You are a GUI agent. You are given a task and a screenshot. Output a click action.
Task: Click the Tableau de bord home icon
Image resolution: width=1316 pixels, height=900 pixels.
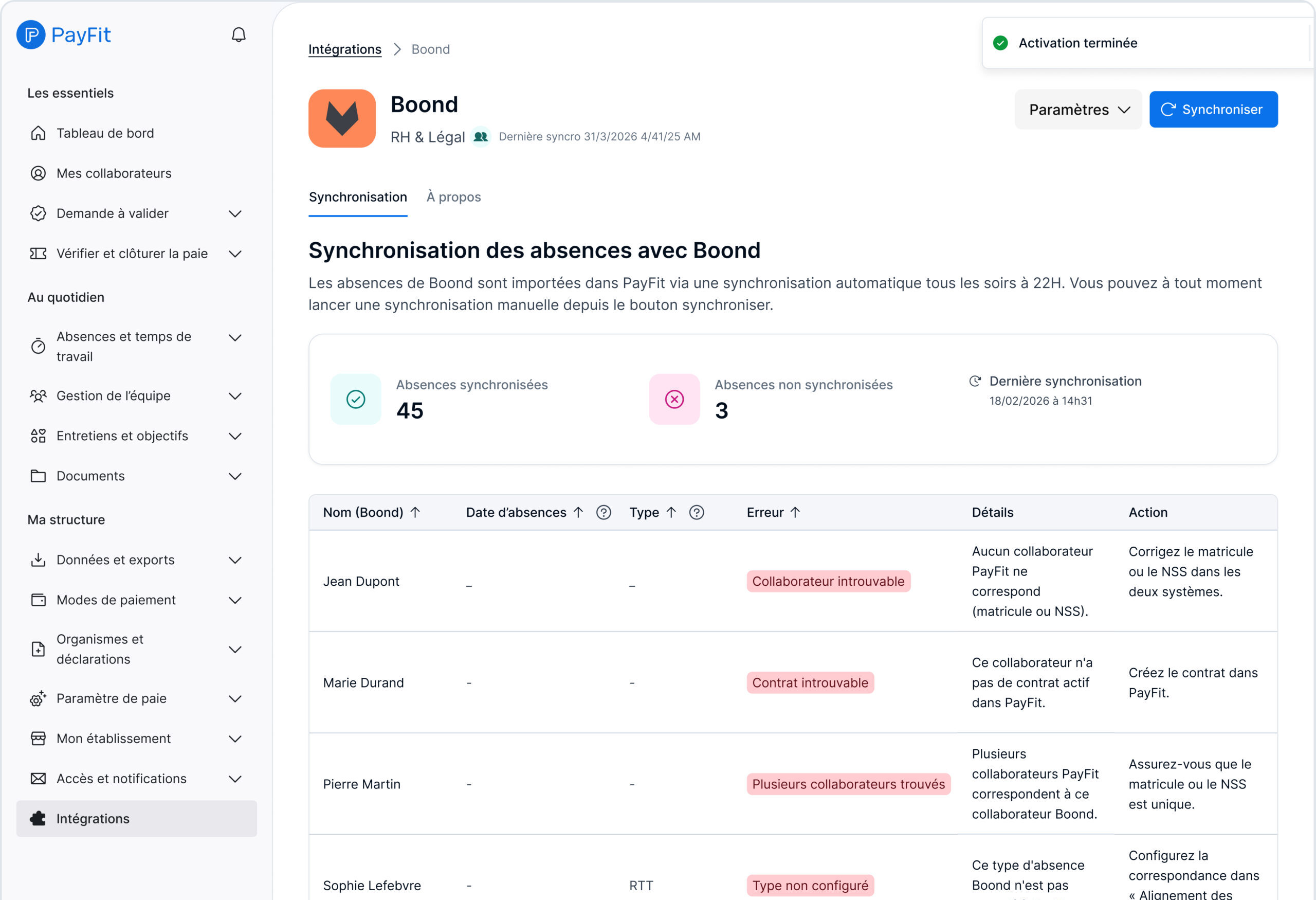[38, 133]
